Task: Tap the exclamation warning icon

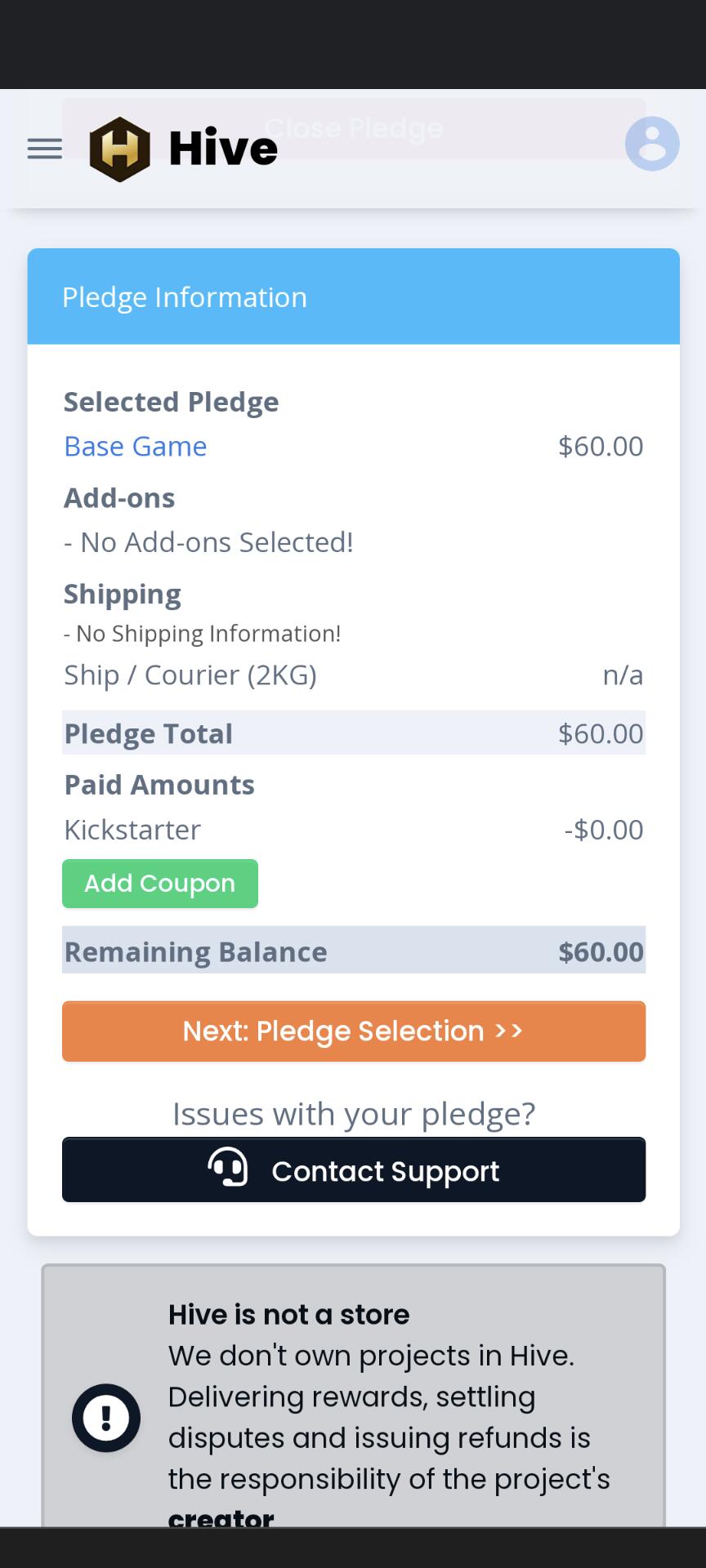Action: (106, 1418)
